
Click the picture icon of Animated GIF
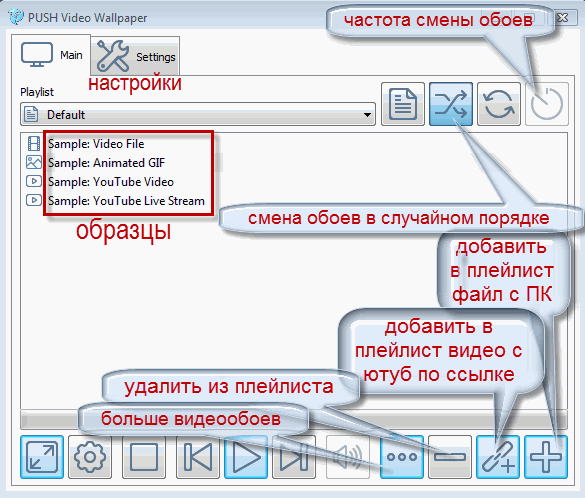pos(34,163)
